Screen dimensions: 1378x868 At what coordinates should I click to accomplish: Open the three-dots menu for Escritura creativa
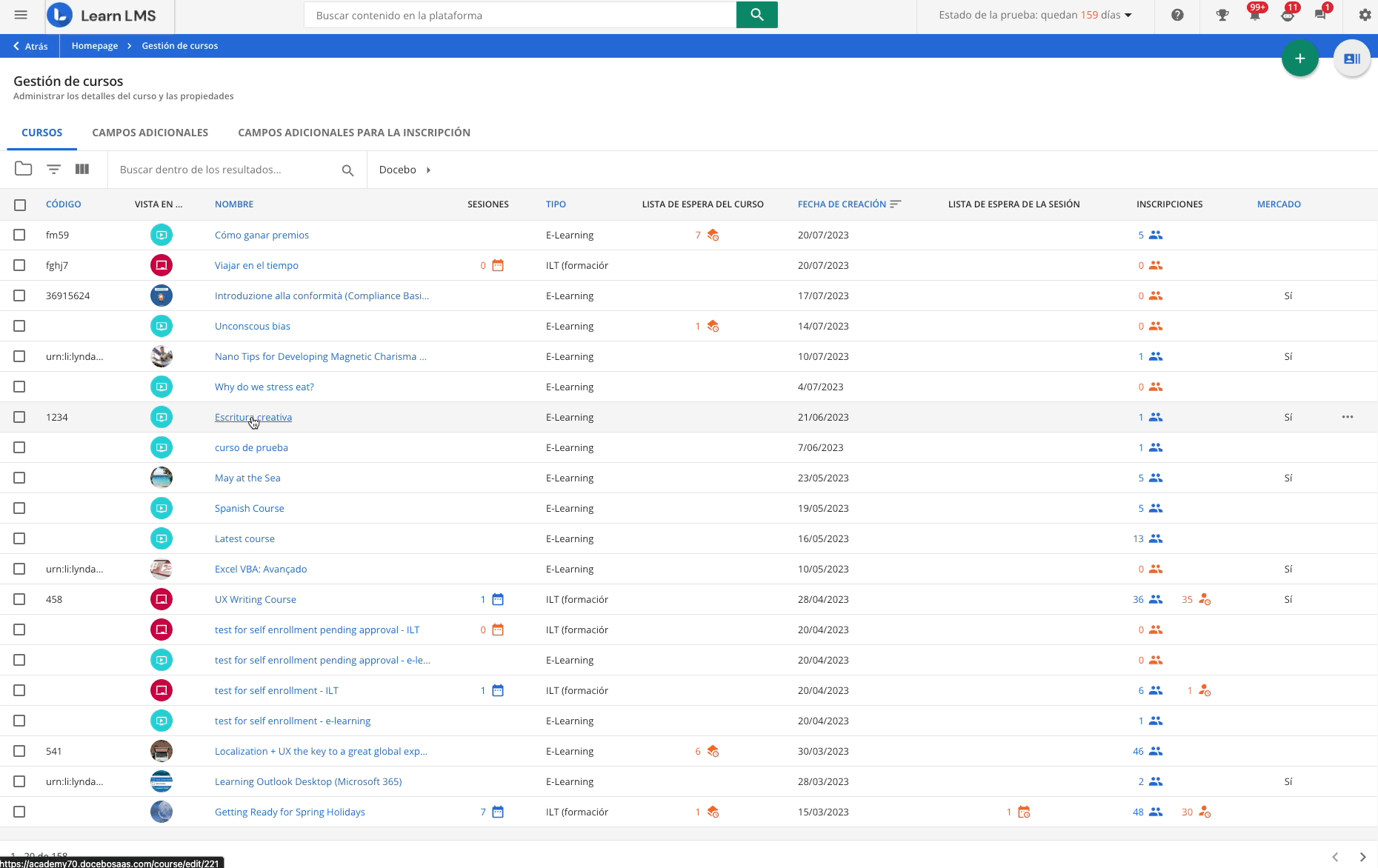tap(1347, 417)
